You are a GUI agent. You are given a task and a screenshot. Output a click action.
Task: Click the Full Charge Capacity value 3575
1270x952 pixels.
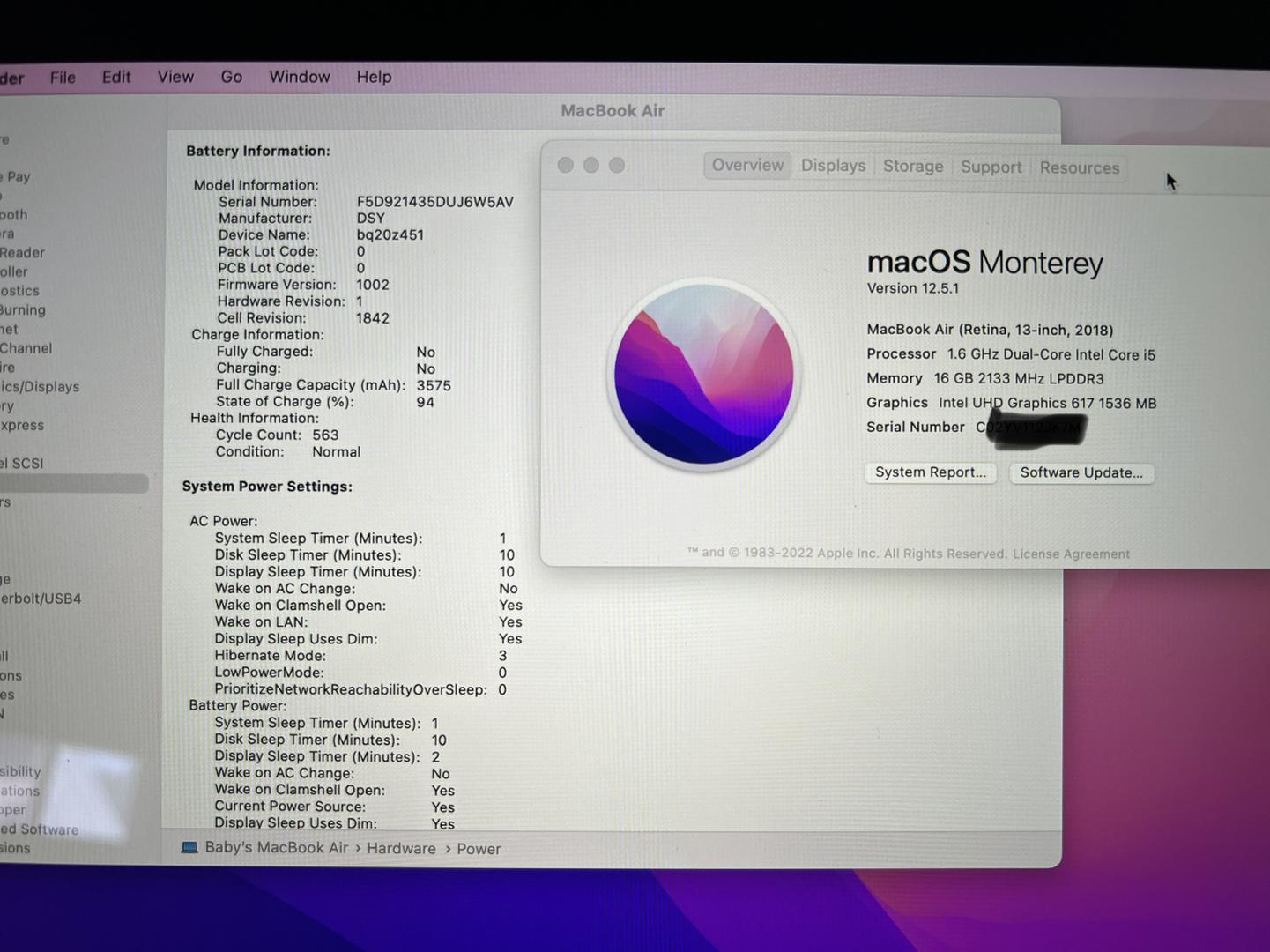[434, 386]
